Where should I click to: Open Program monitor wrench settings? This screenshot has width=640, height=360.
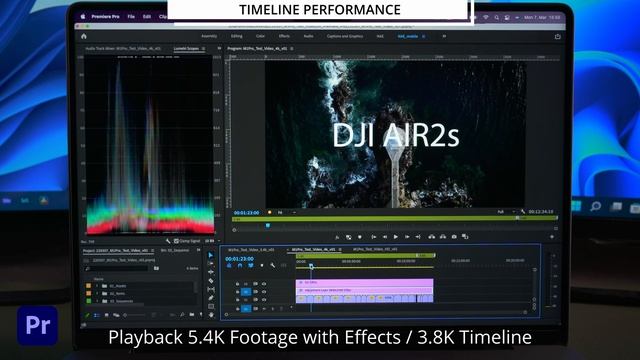(523, 211)
